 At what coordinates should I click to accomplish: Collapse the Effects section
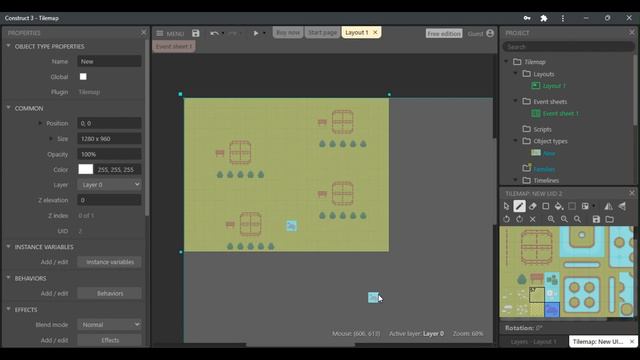click(9, 309)
